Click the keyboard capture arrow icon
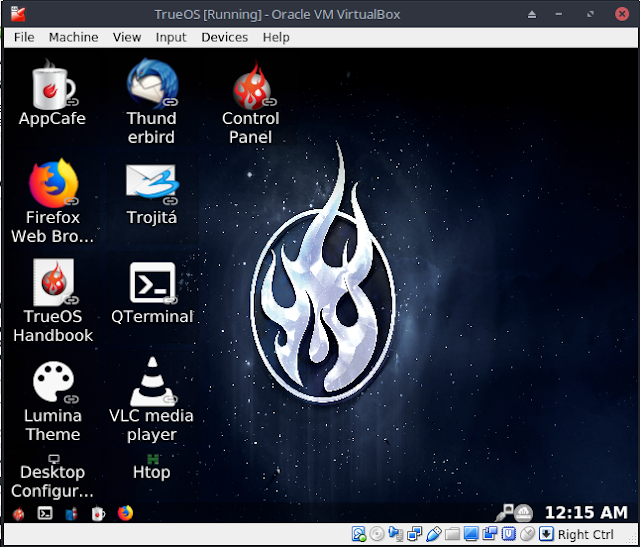 pos(546,534)
